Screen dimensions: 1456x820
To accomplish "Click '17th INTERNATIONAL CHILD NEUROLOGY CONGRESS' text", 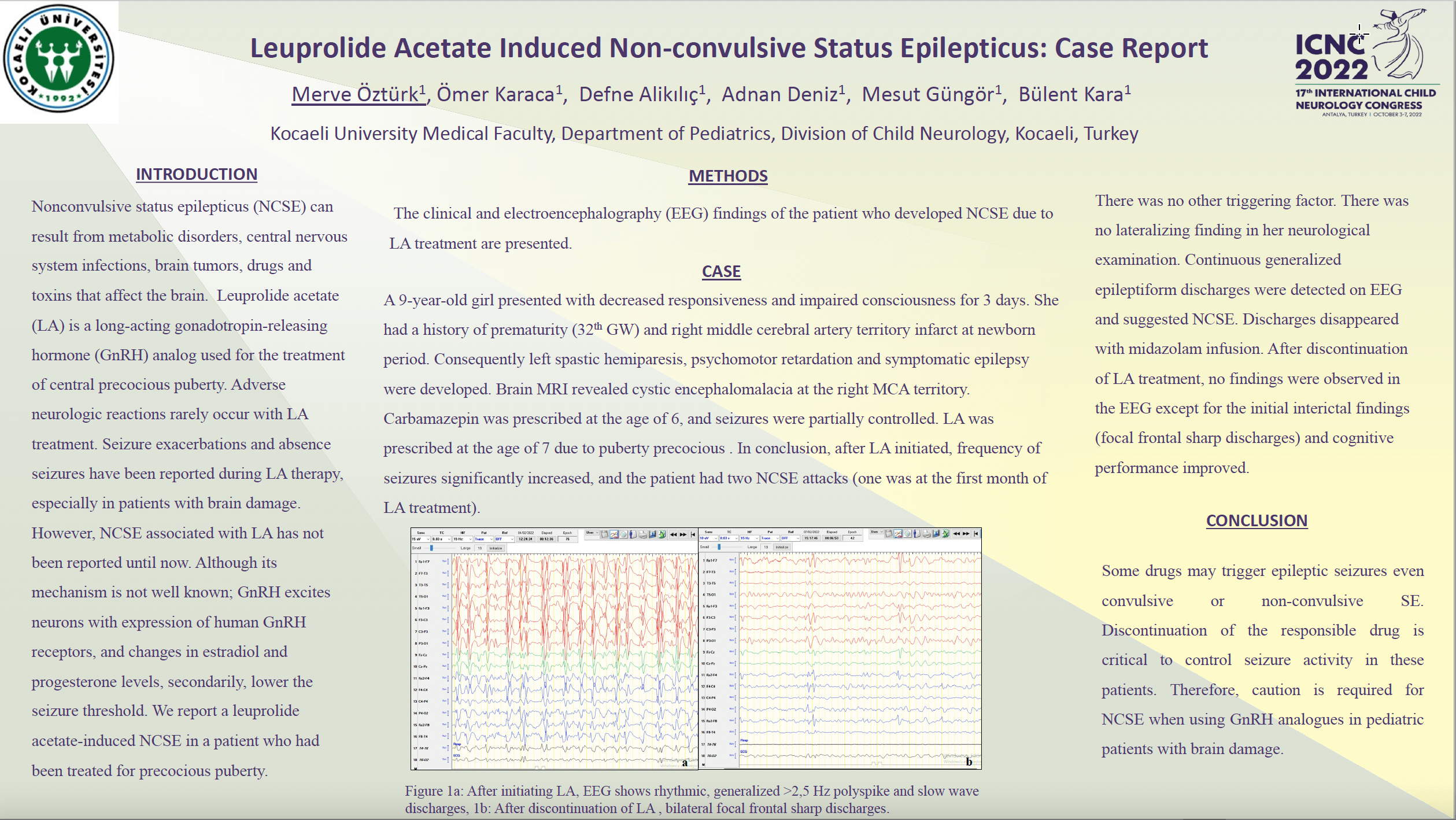I will click(x=1365, y=99).
